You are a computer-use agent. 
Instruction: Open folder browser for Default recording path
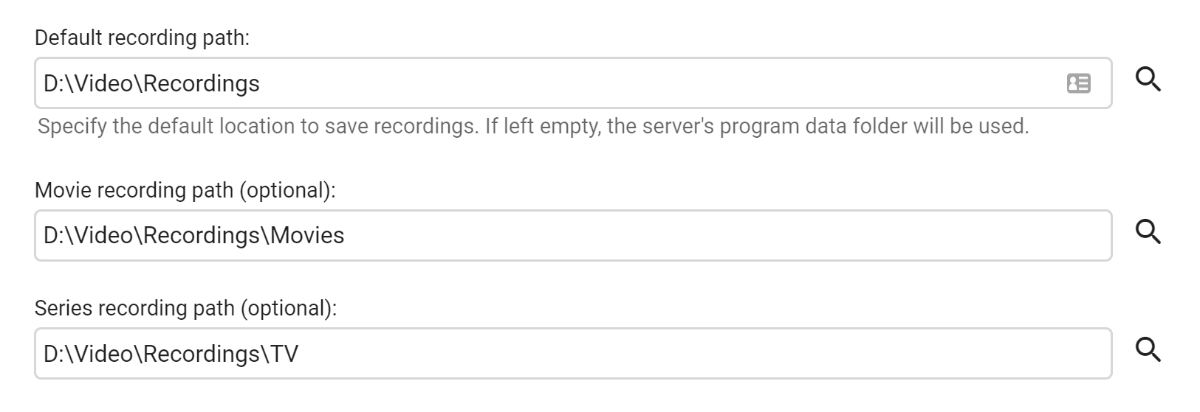point(1150,81)
